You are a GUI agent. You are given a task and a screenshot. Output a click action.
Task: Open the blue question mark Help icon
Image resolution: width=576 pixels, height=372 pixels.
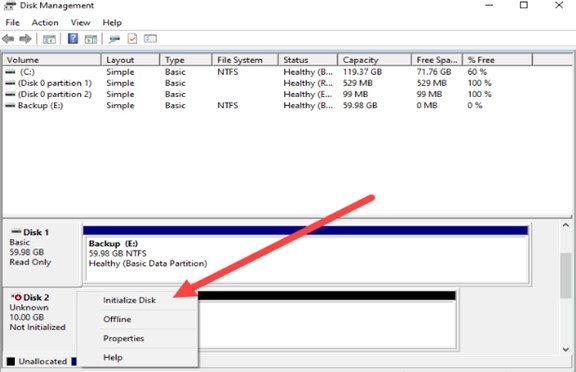73,39
